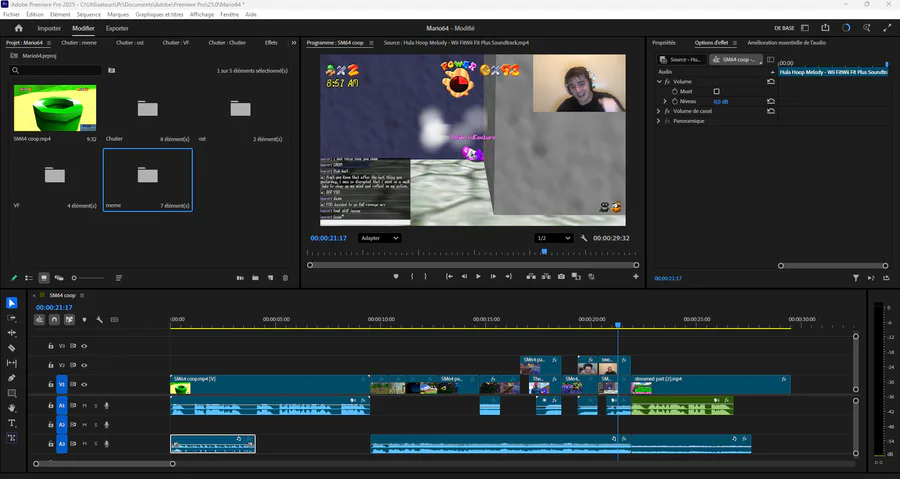Play the Program monitor video
This screenshot has height=479, width=900.
478,277
